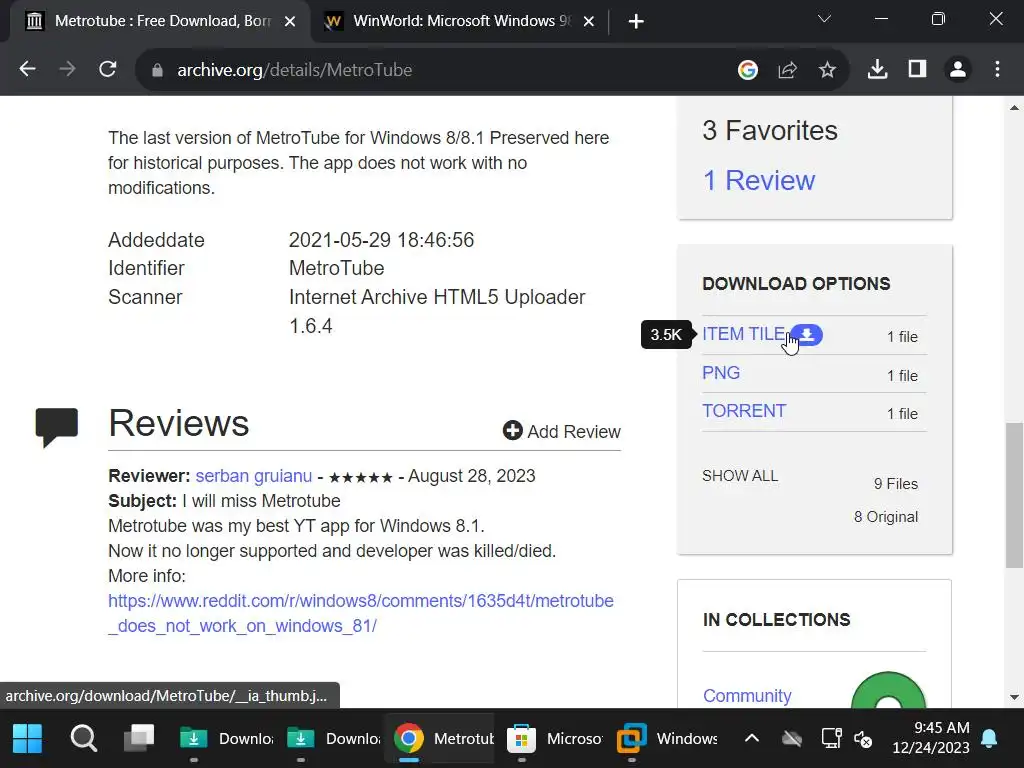Open the PNG download option
The image size is (1024, 768).
pos(721,373)
